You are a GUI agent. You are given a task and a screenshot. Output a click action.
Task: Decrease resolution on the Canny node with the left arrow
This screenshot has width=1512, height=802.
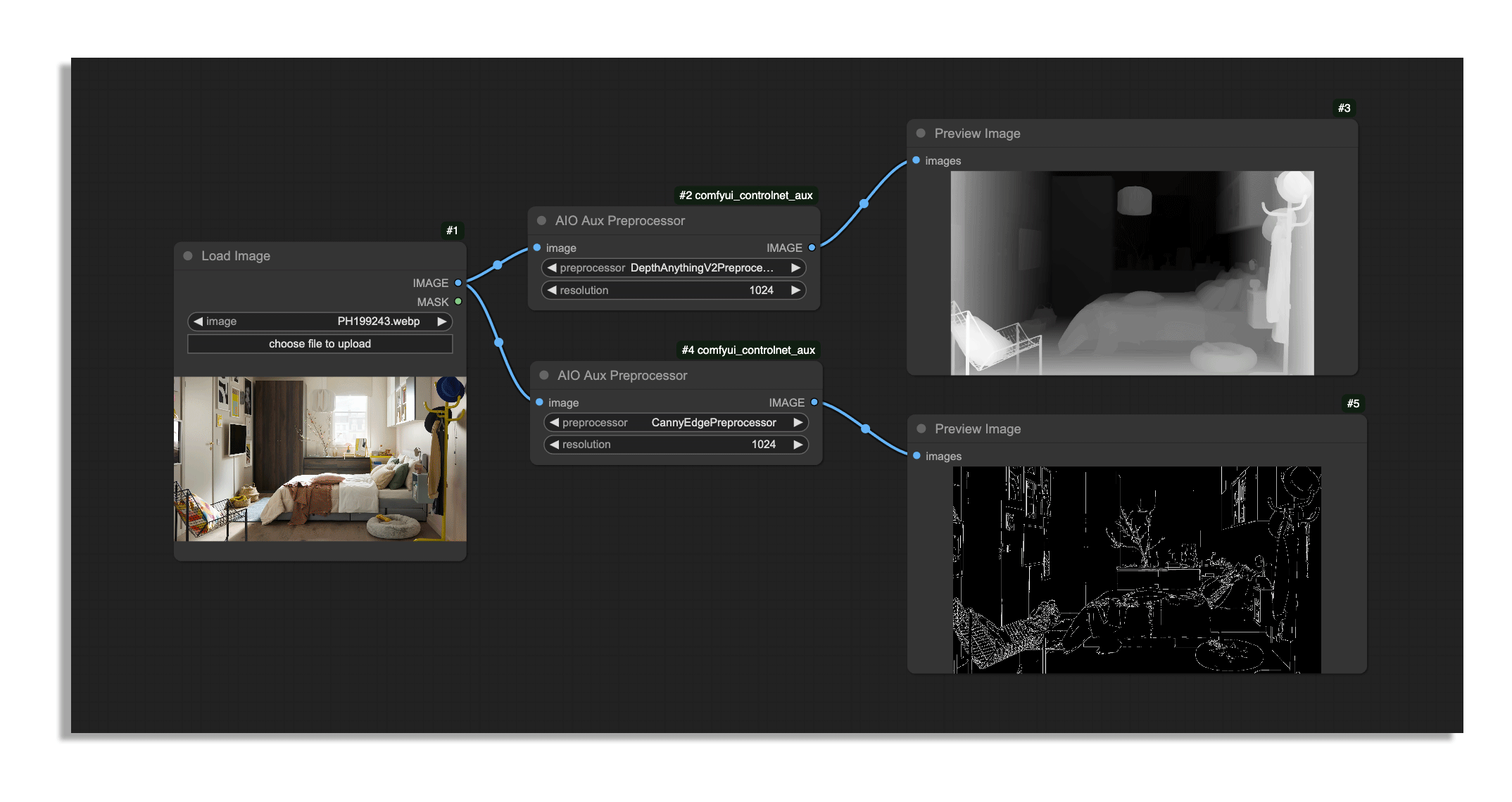click(x=554, y=445)
